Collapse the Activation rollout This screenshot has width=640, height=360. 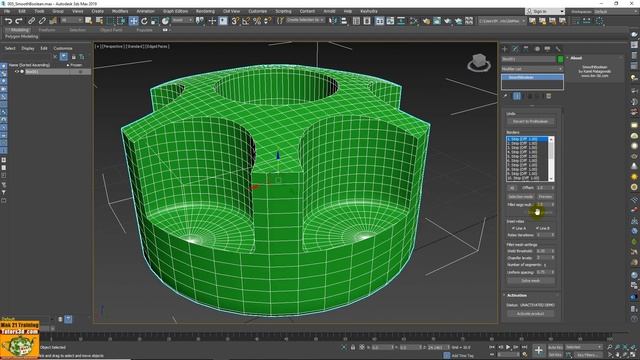[x=504, y=295]
